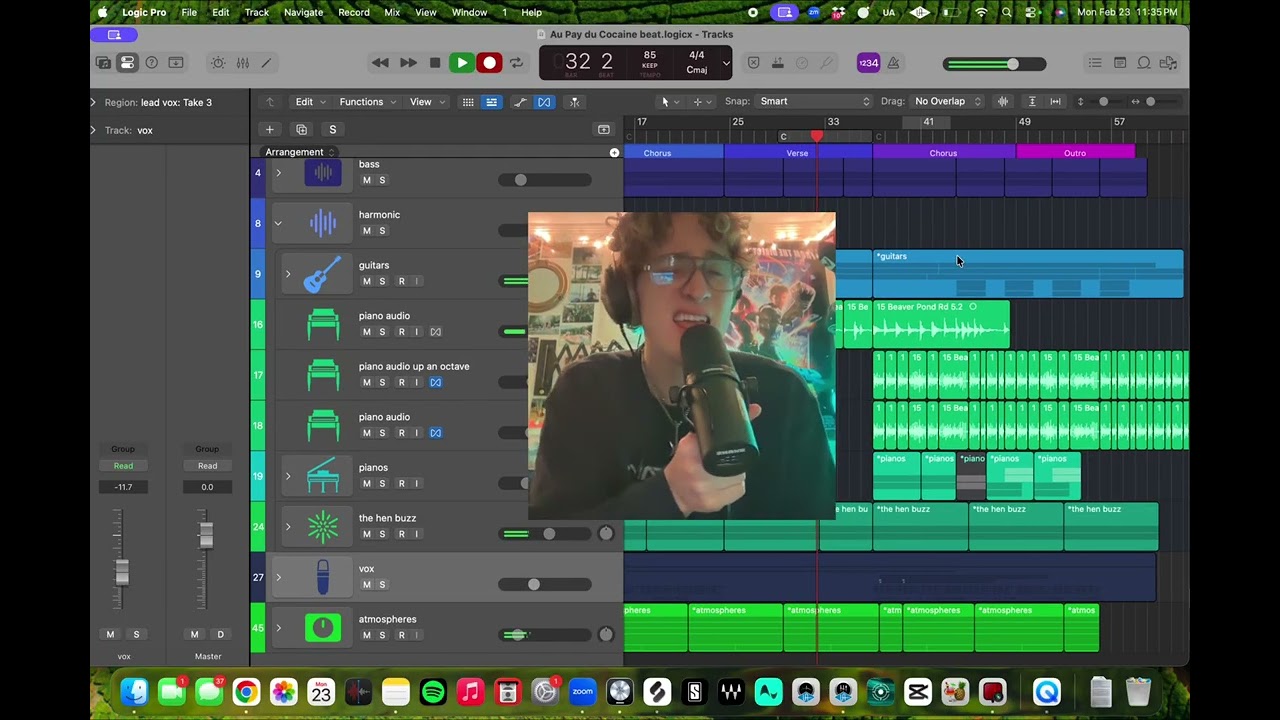Open Google Chrome from the Dock
Viewport: 1280px width, 720px height.
[246, 692]
